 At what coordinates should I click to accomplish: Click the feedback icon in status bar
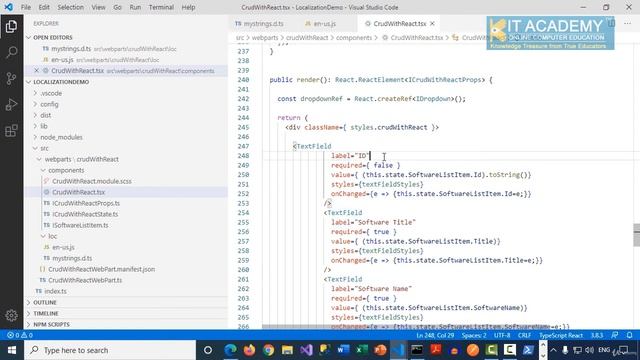tap(615, 335)
